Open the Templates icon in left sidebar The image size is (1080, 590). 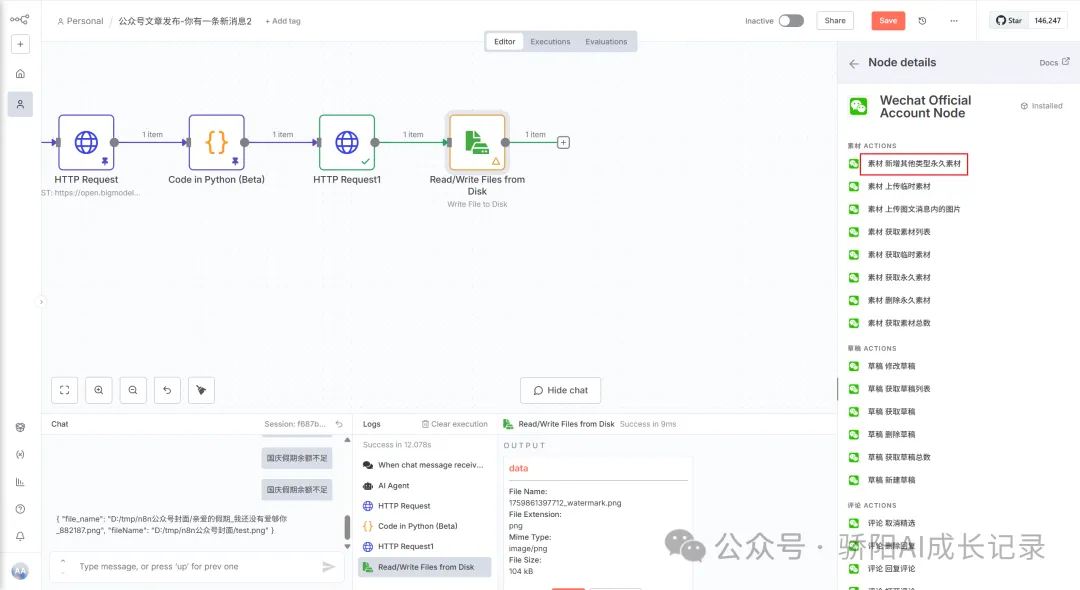(x=20, y=428)
